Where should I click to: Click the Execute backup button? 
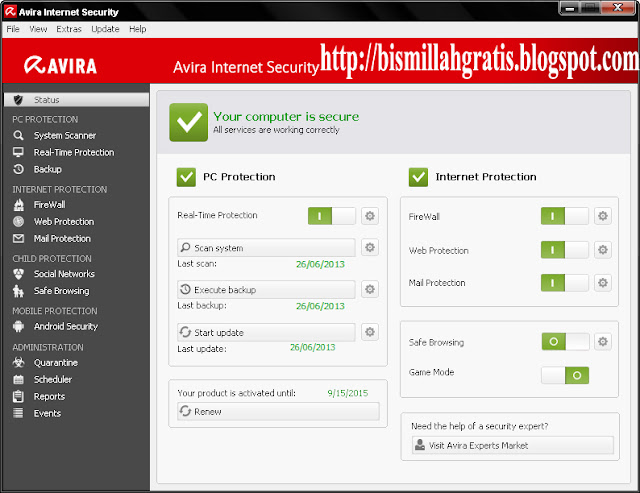[266, 289]
